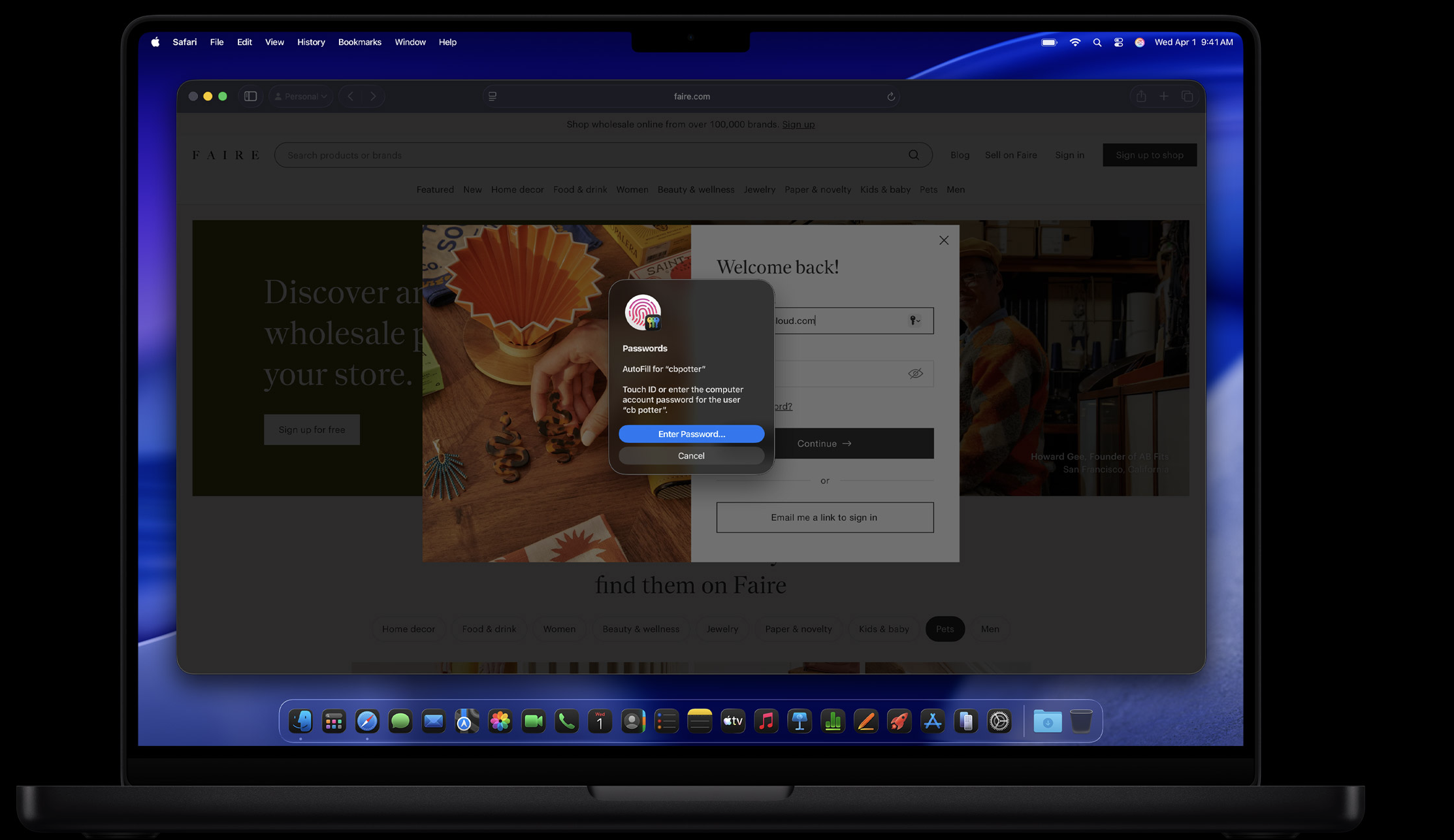1454x840 pixels.
Task: Open a new tab with plus icon
Action: point(1164,96)
